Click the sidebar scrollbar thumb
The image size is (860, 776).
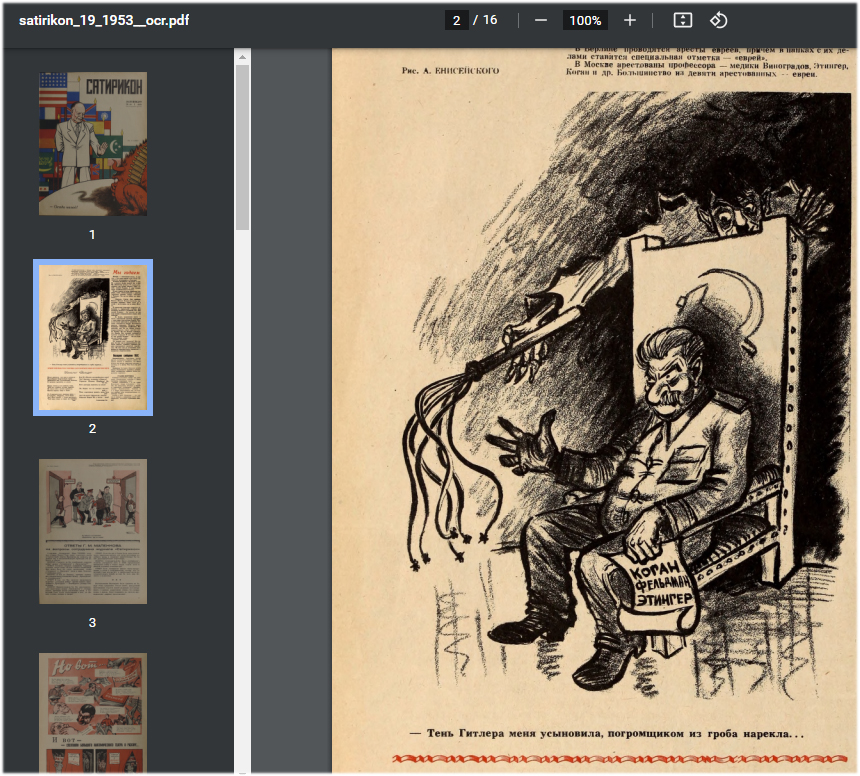click(242, 148)
